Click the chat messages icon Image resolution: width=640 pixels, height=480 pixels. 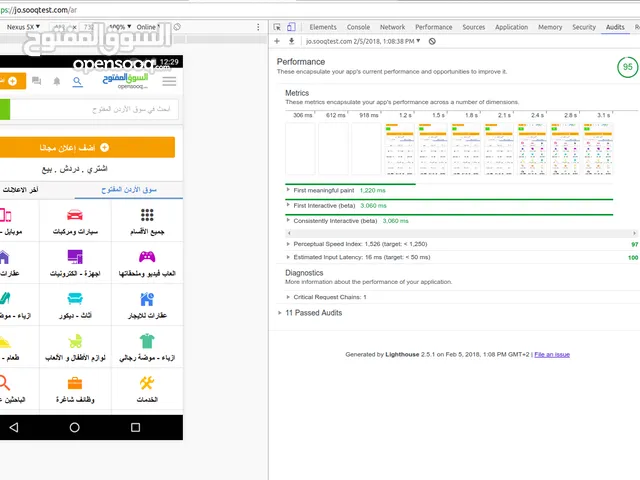click(36, 81)
